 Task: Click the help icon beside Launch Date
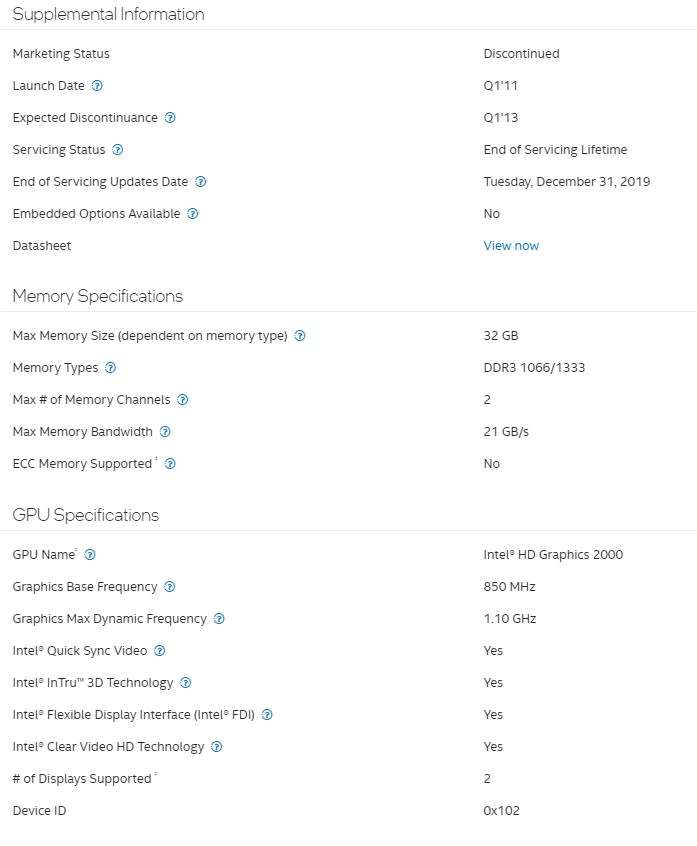coord(97,86)
